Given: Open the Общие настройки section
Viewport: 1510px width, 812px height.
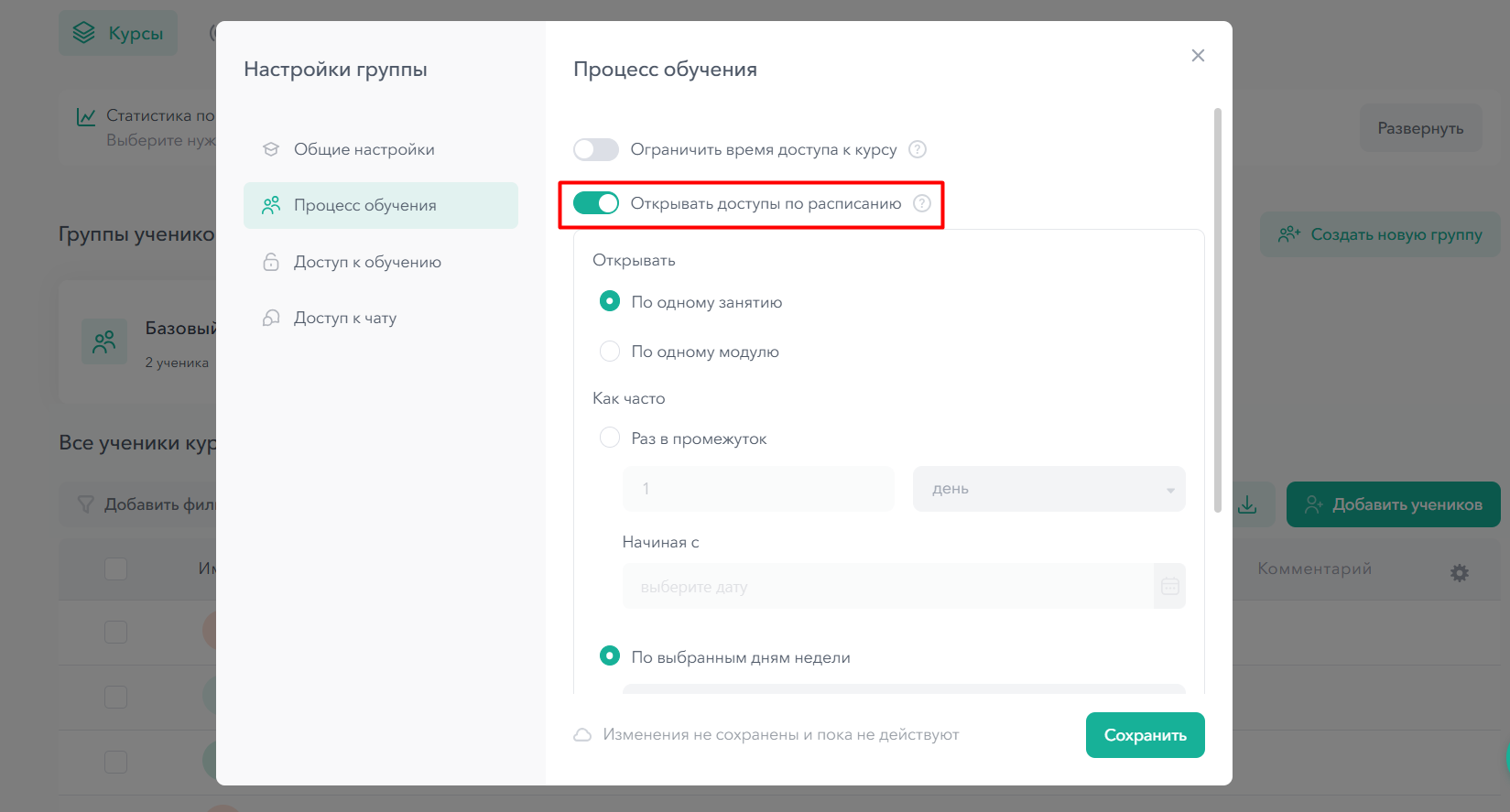Looking at the screenshot, I should (x=364, y=149).
